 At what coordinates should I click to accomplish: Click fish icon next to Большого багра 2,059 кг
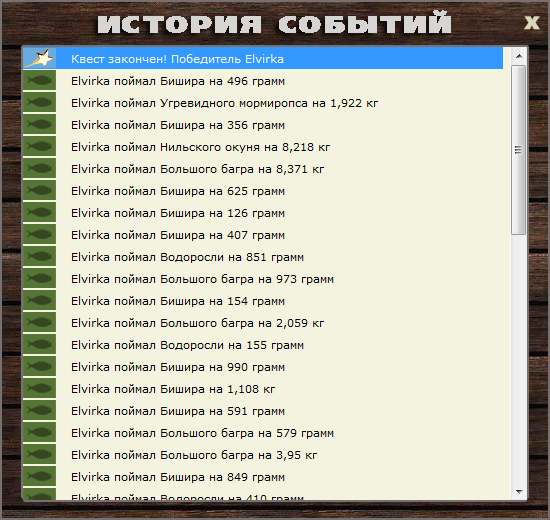pos(39,322)
